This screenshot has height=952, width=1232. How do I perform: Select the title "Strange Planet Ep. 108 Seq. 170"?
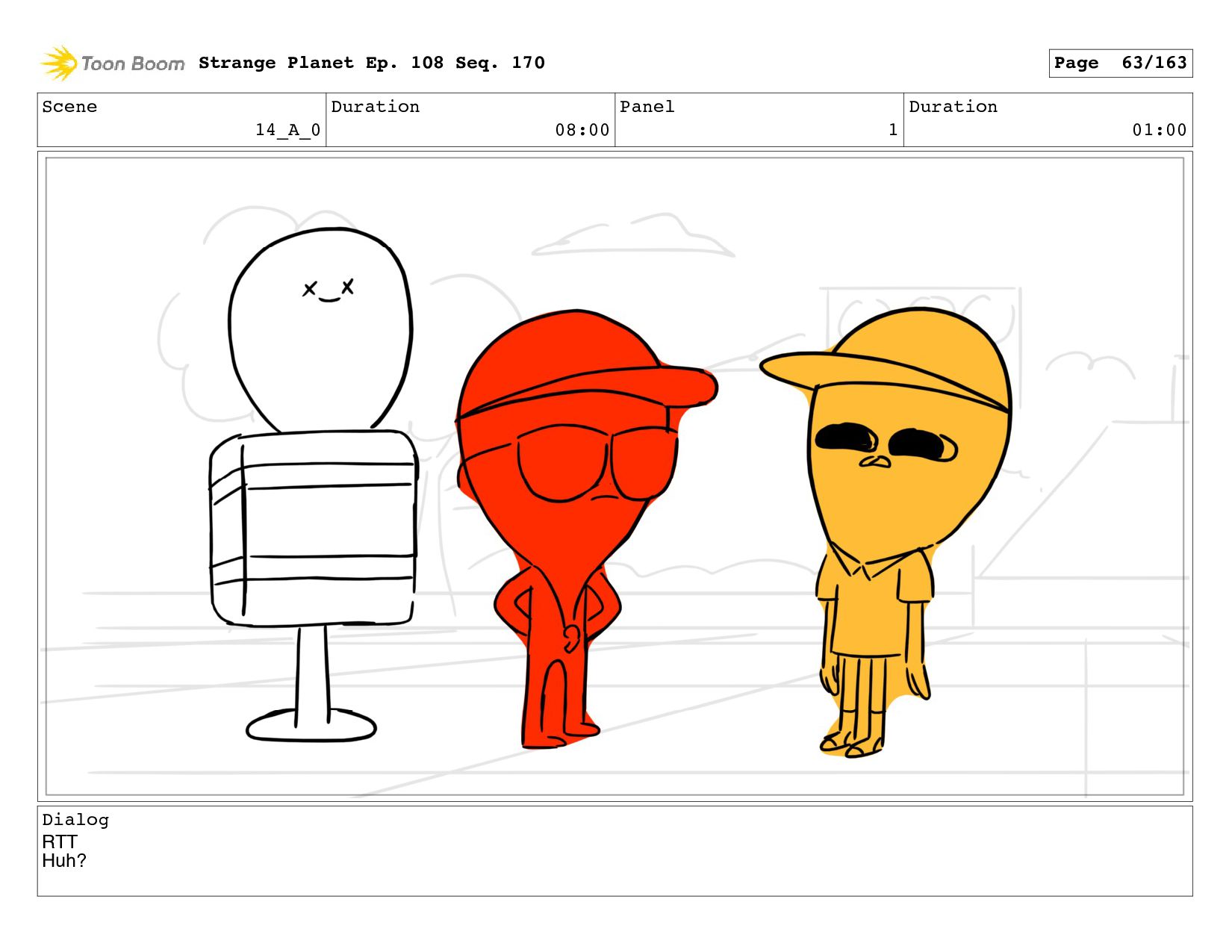(x=372, y=63)
